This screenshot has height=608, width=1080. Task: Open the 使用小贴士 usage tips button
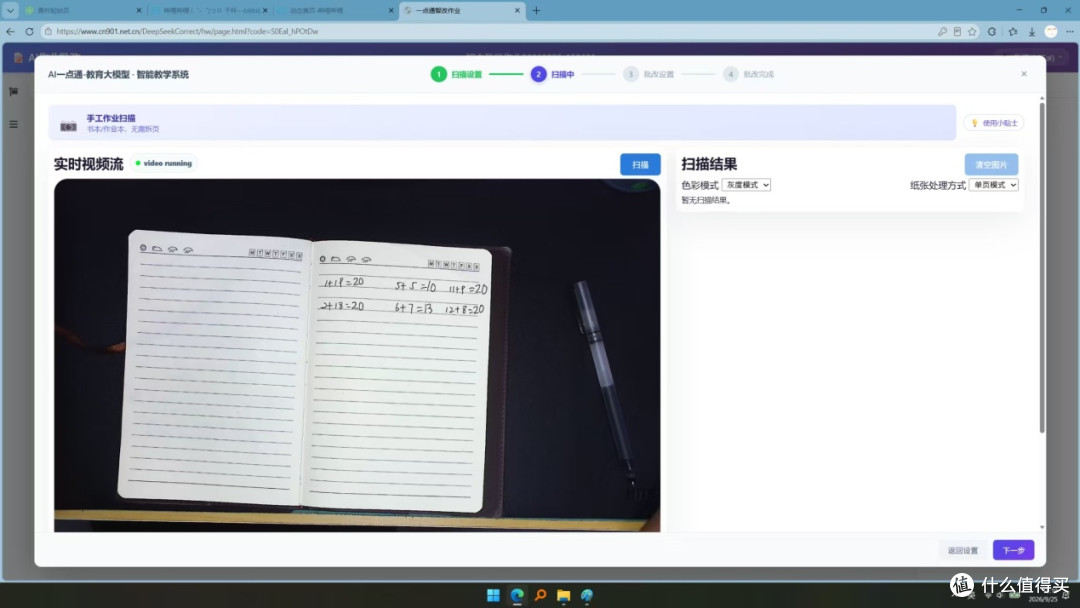(994, 123)
